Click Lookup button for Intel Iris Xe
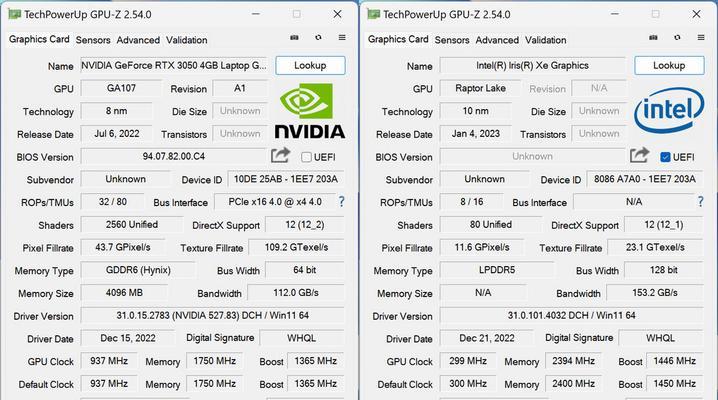This screenshot has width=718, height=400. click(x=669, y=65)
